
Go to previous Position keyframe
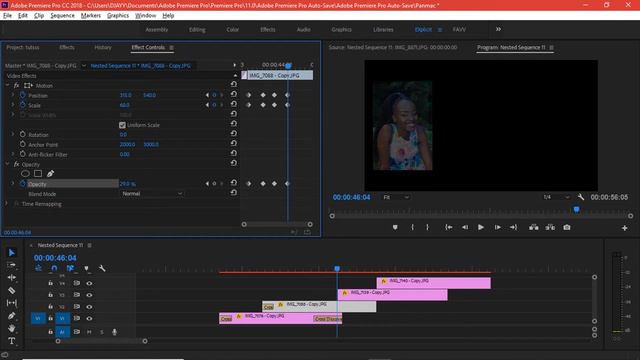(207, 95)
